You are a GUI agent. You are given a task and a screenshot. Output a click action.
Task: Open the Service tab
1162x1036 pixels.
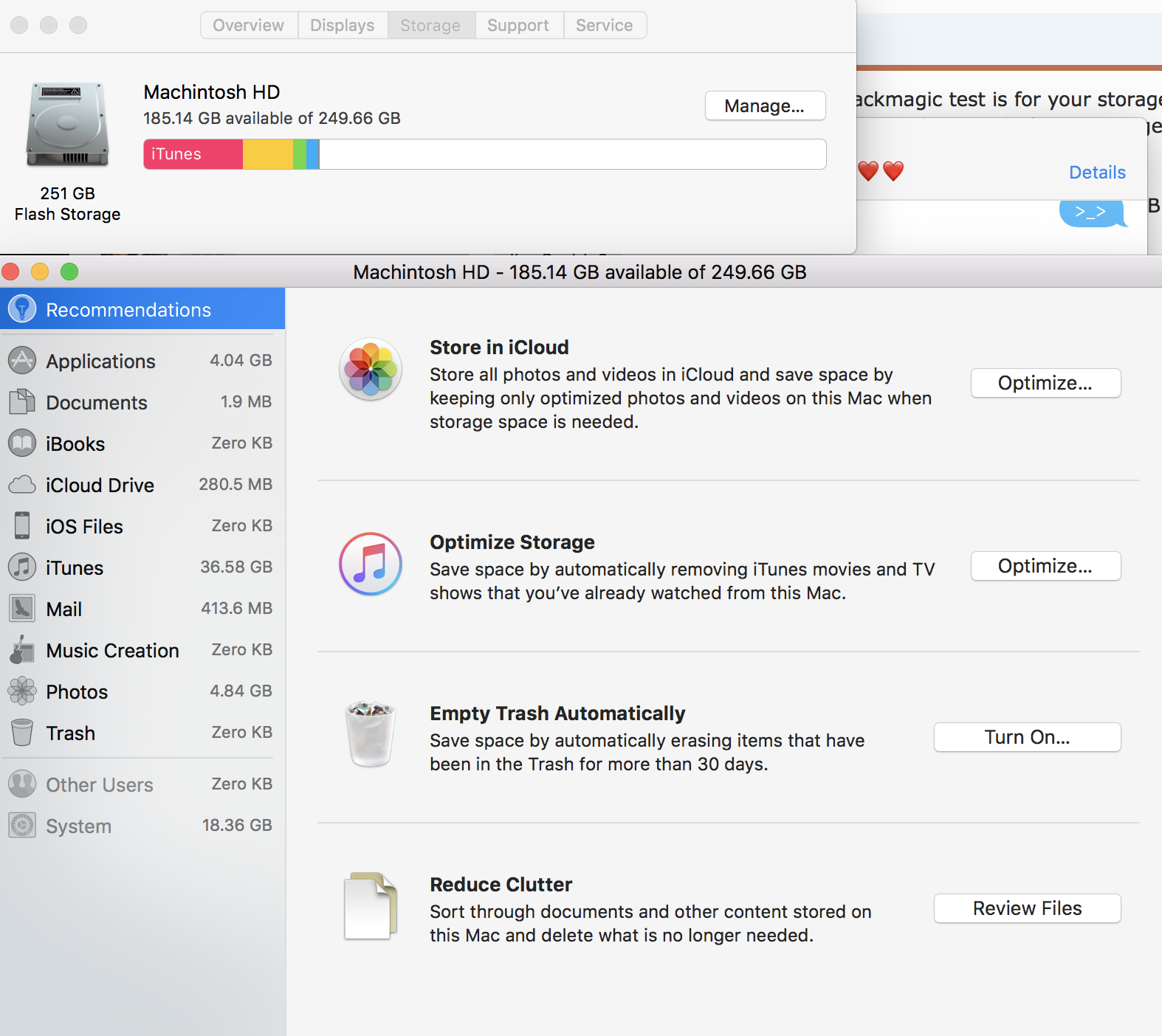point(605,25)
